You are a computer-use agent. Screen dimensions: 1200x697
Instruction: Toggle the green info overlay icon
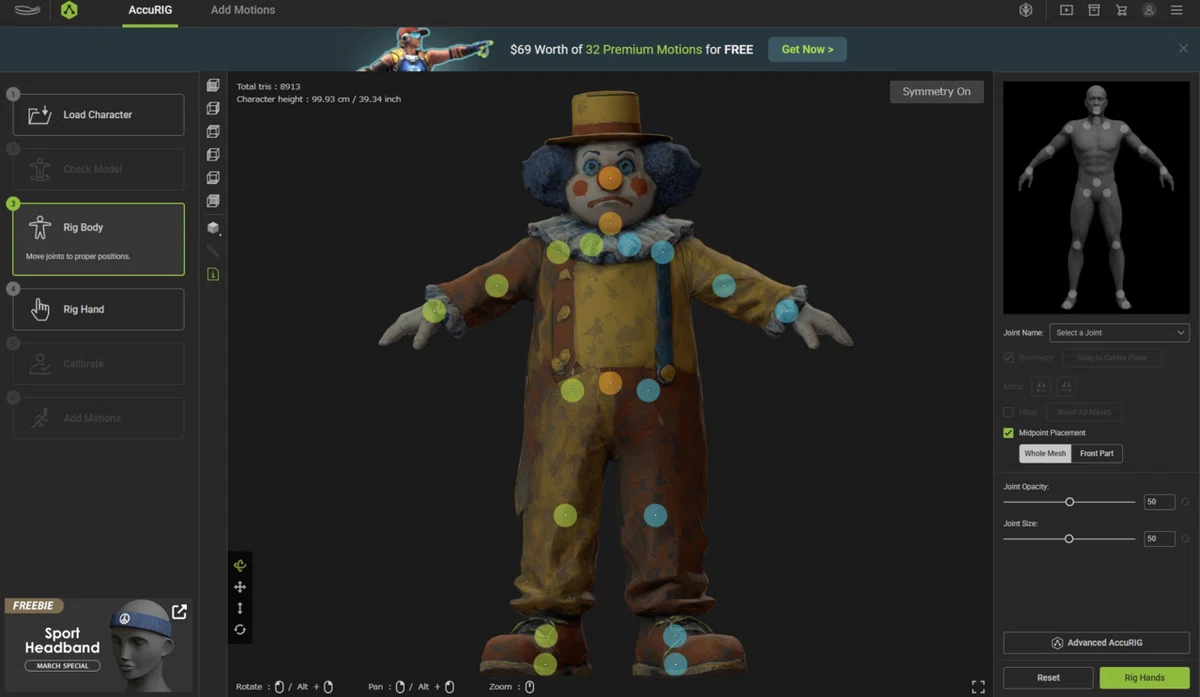(x=213, y=274)
